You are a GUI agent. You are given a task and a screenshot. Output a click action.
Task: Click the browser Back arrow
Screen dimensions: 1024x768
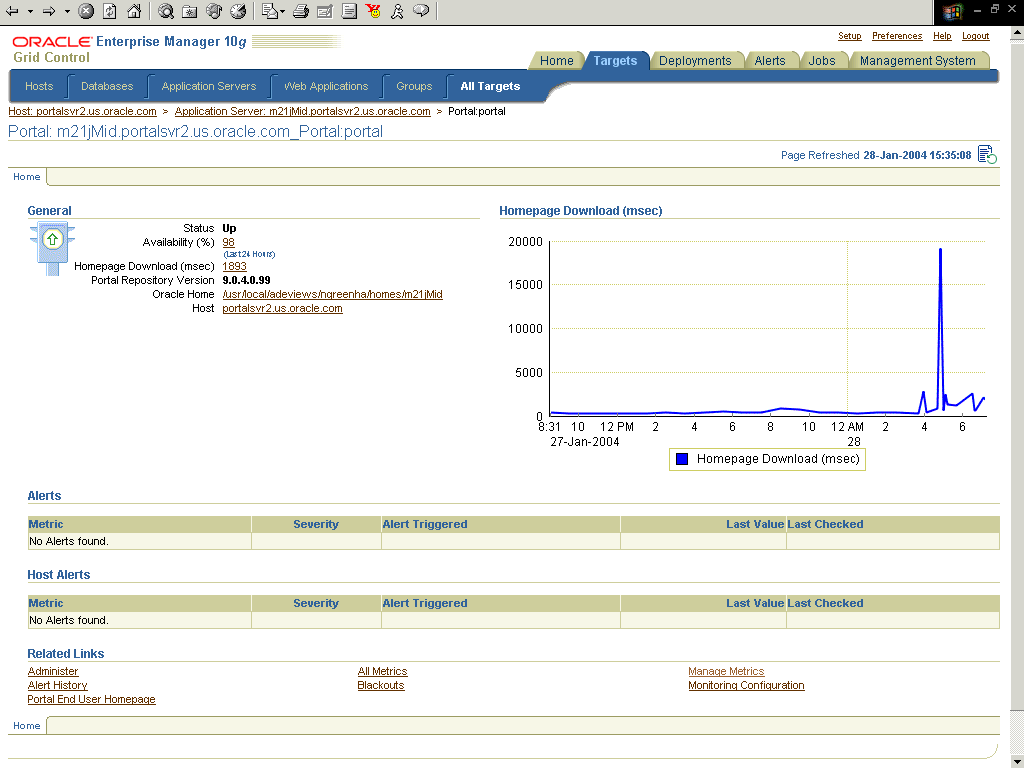[12, 11]
